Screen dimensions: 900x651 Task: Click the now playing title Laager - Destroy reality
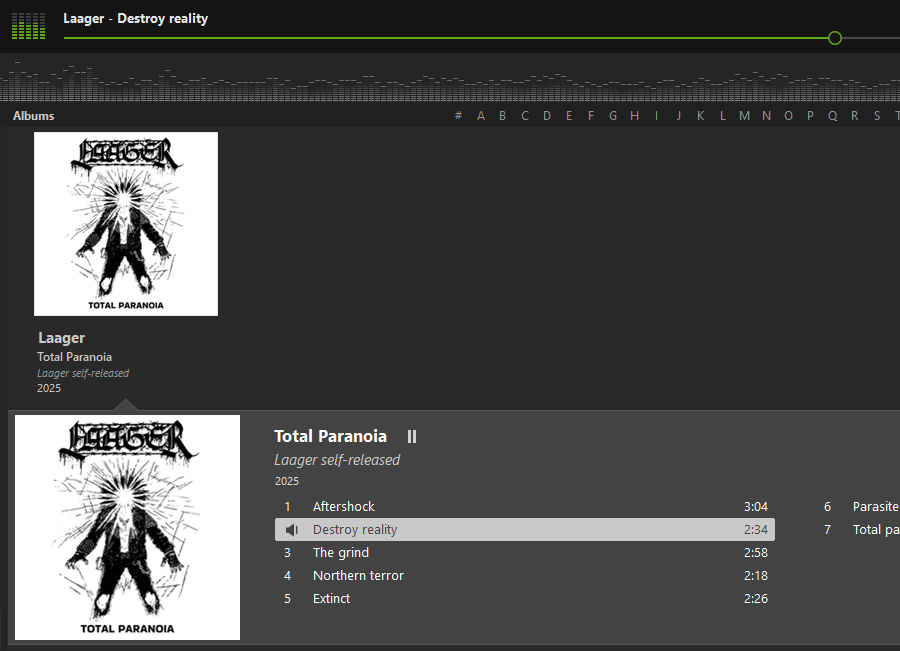[135, 19]
